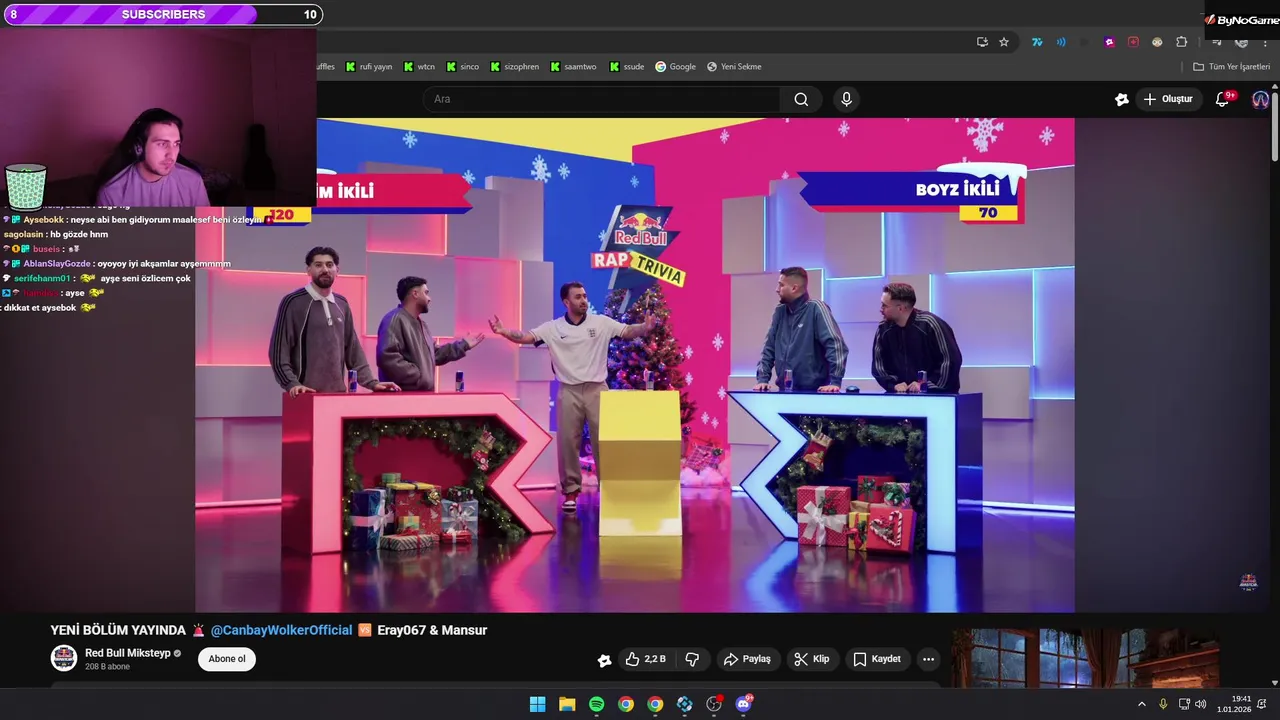Open the ssude bookmark
The height and width of the screenshot is (720, 1280).
626,67
